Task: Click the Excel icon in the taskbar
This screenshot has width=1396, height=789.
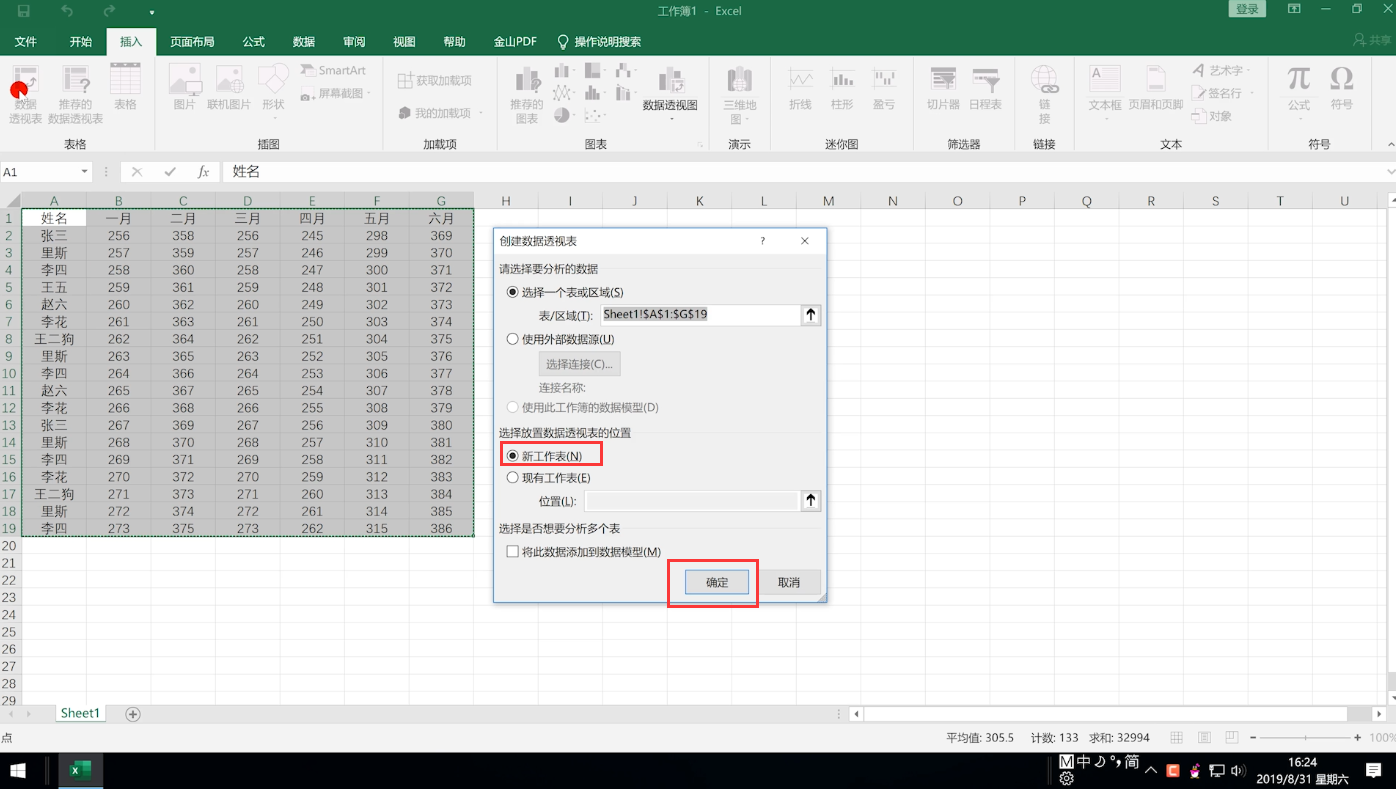Action: pyautogui.click(x=81, y=771)
